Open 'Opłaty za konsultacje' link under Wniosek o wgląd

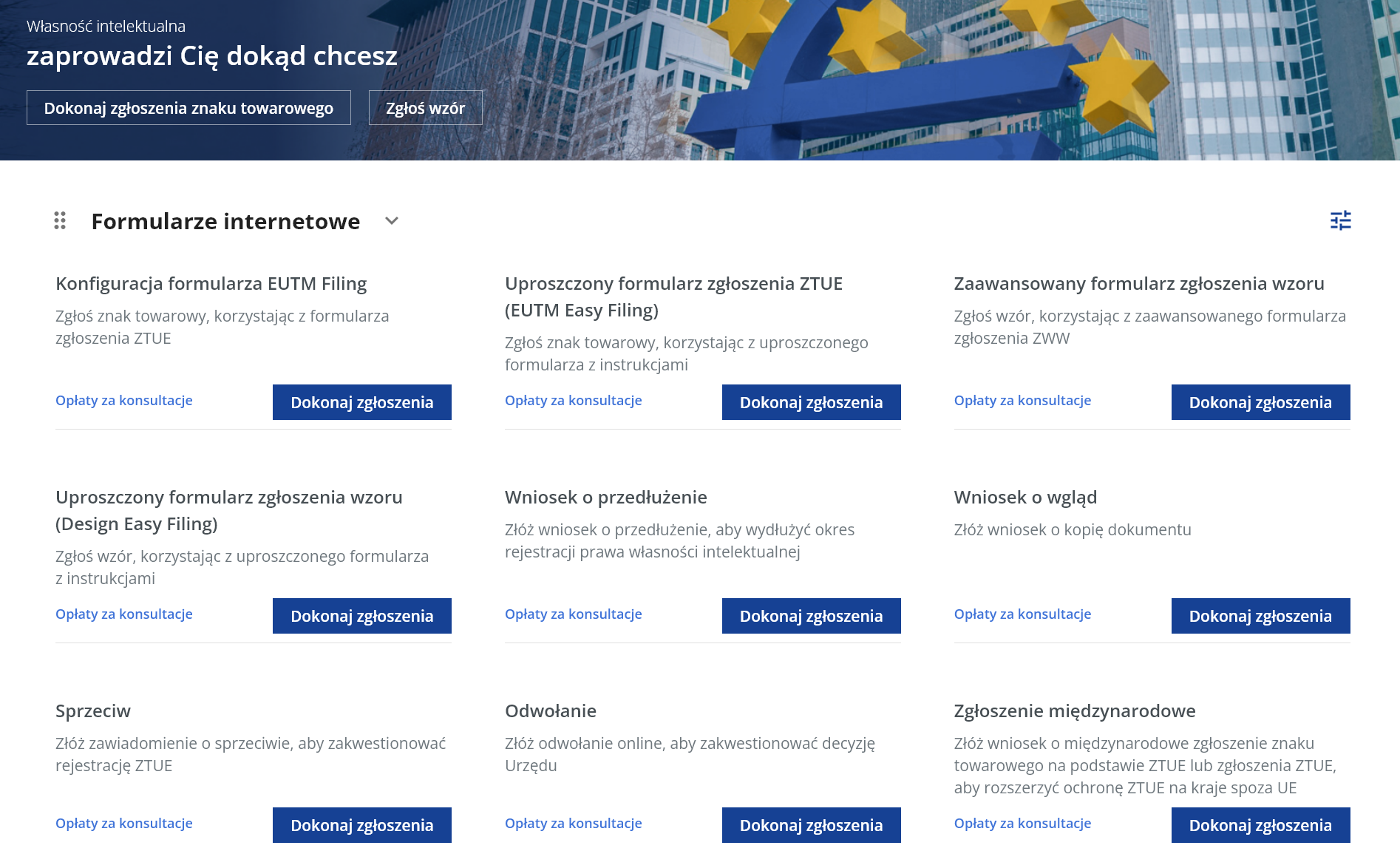click(1022, 614)
